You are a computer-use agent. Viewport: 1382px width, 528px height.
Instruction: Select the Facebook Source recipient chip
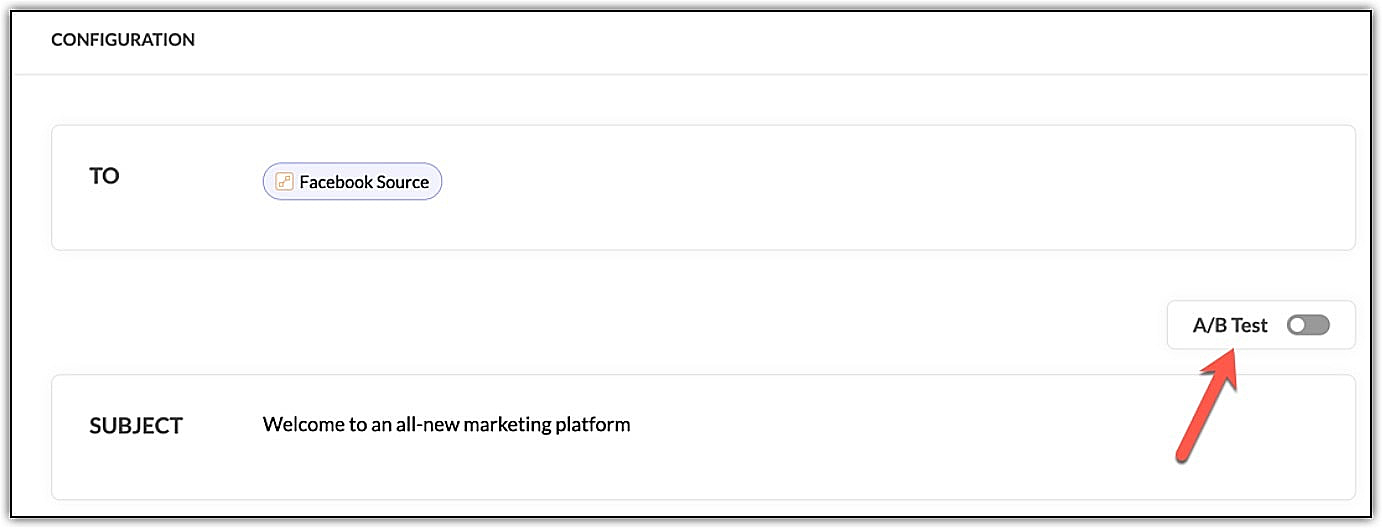coord(352,182)
